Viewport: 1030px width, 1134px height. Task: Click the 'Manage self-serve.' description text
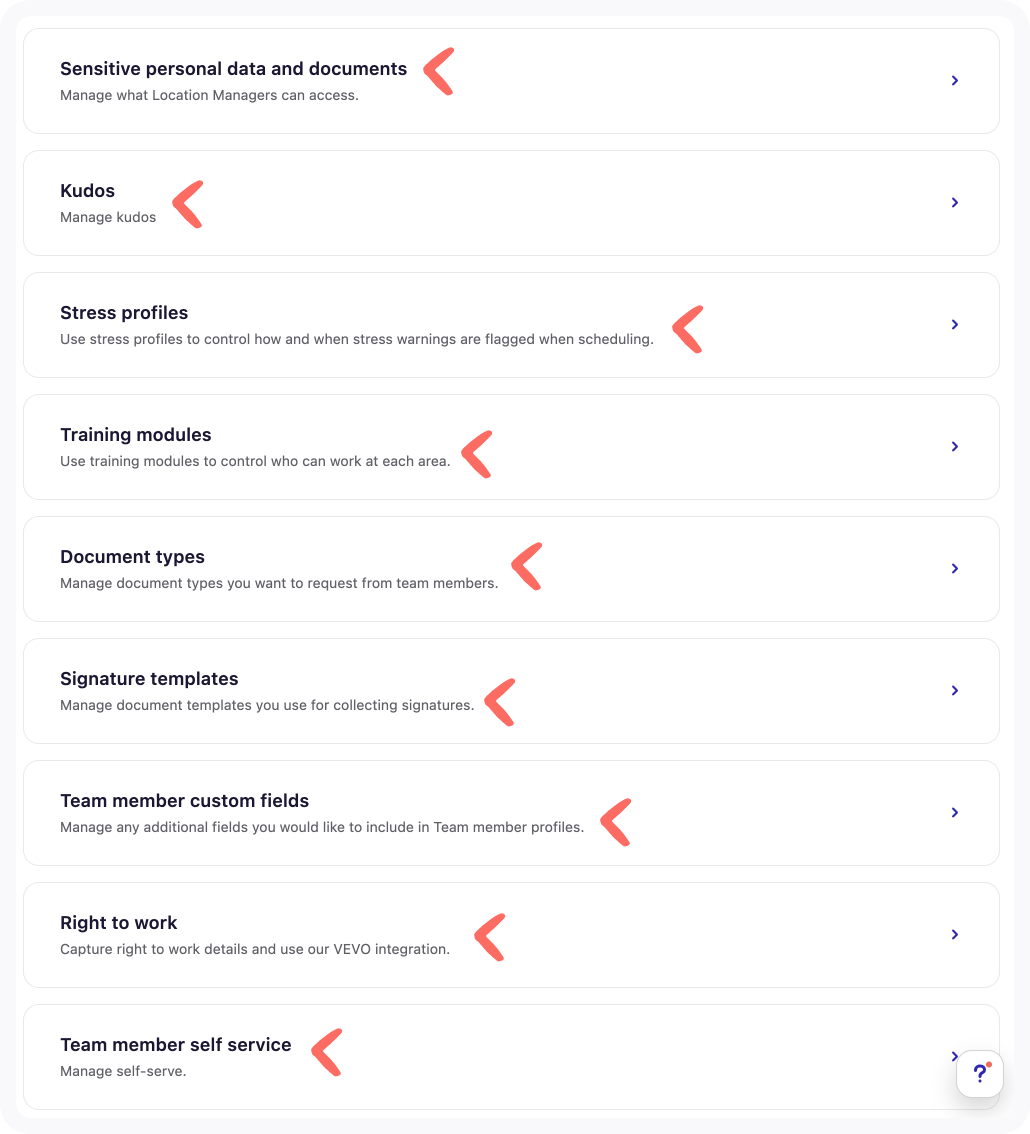pyautogui.click(x=123, y=1072)
